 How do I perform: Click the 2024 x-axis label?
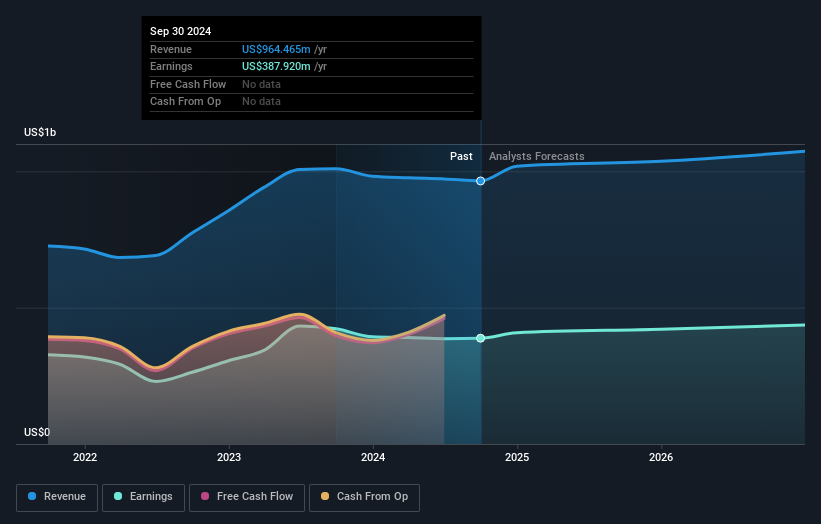coord(373,457)
